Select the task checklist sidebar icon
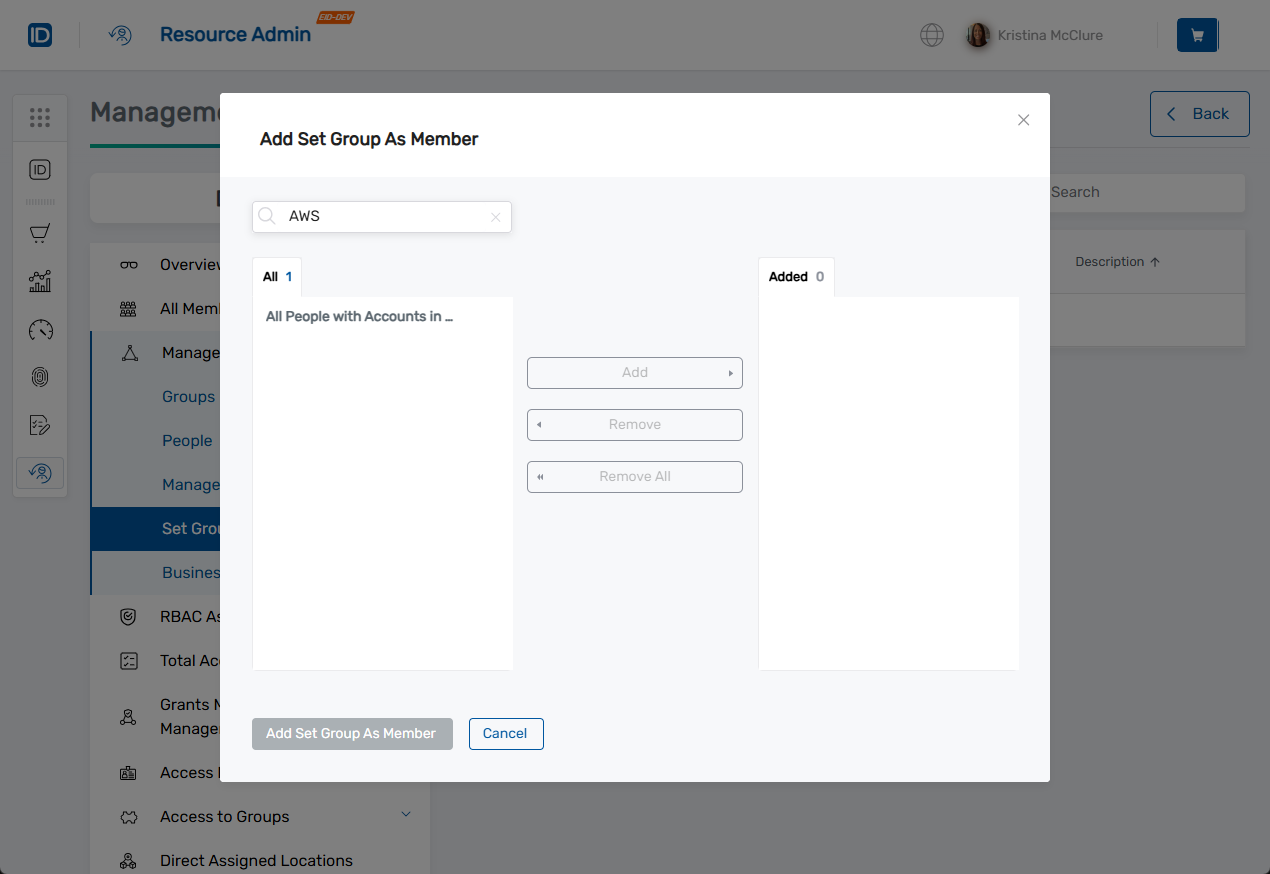1270x874 pixels. click(40, 424)
